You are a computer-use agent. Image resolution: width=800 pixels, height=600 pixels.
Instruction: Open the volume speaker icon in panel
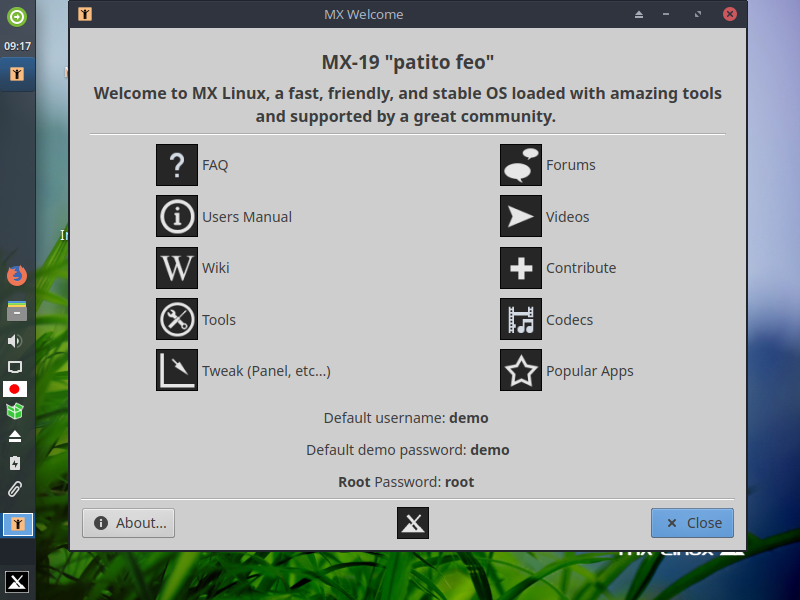(15, 341)
